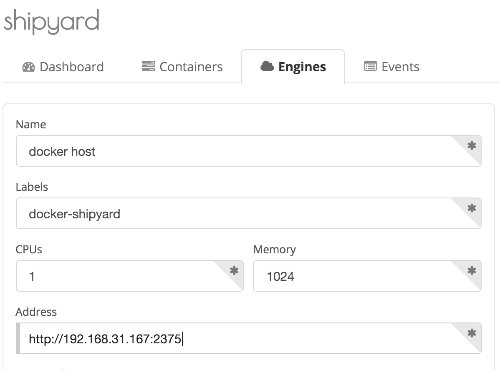
Task: Switch to the Containers tab
Action: click(x=182, y=67)
